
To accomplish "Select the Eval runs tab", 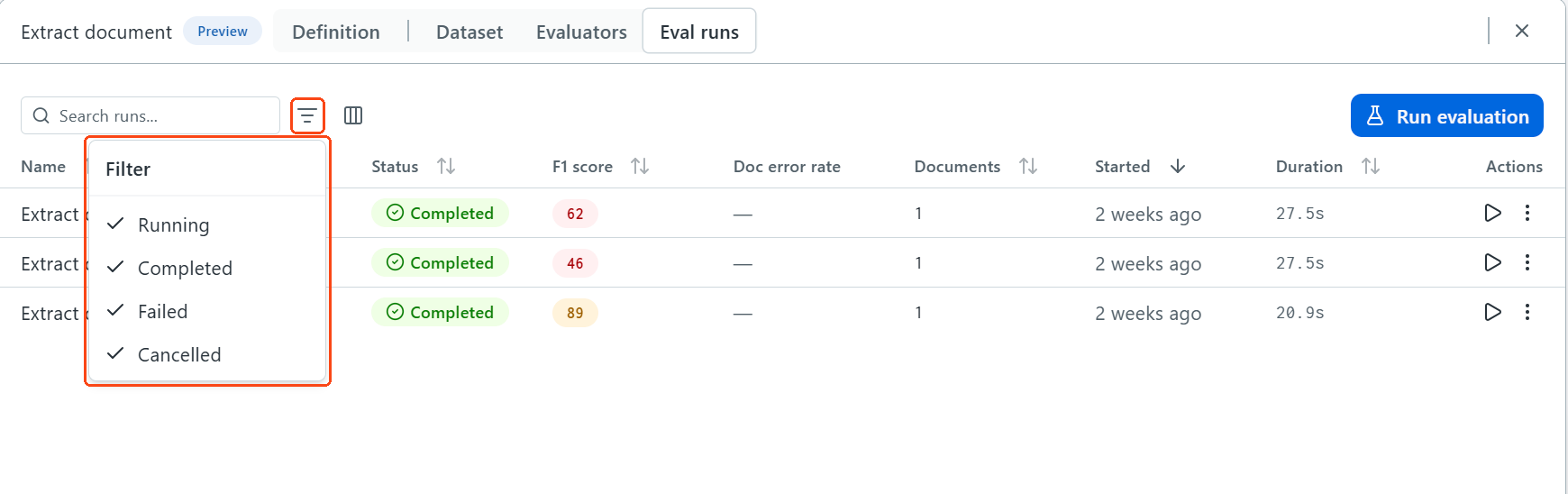I will (699, 32).
